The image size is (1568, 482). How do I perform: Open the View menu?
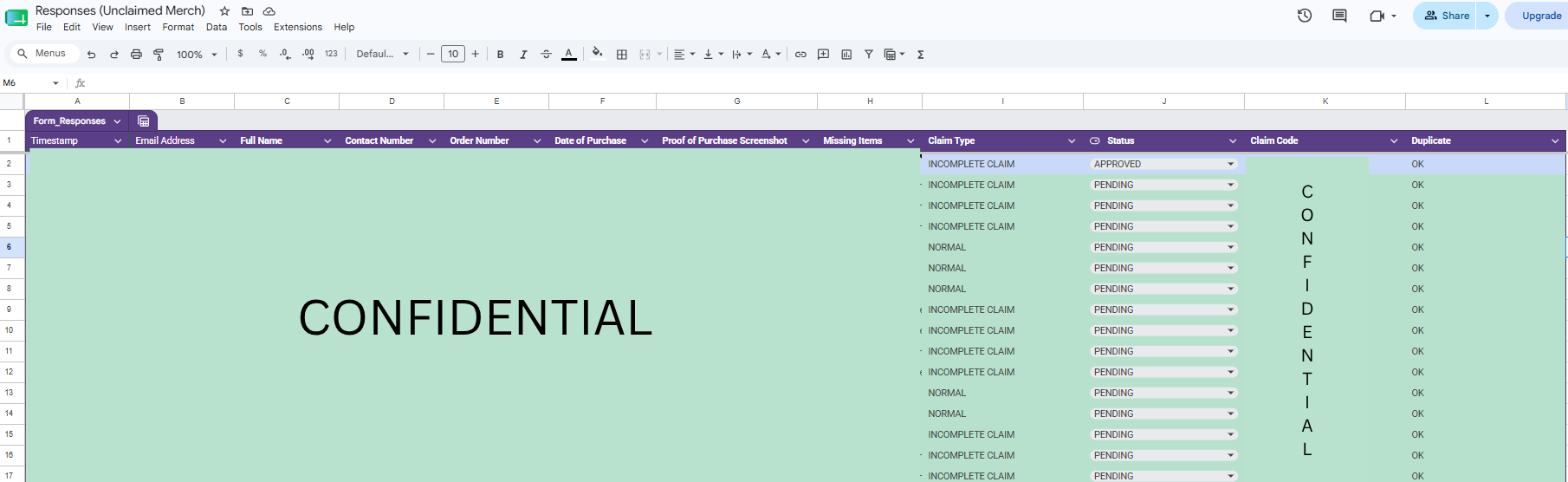[x=102, y=27]
